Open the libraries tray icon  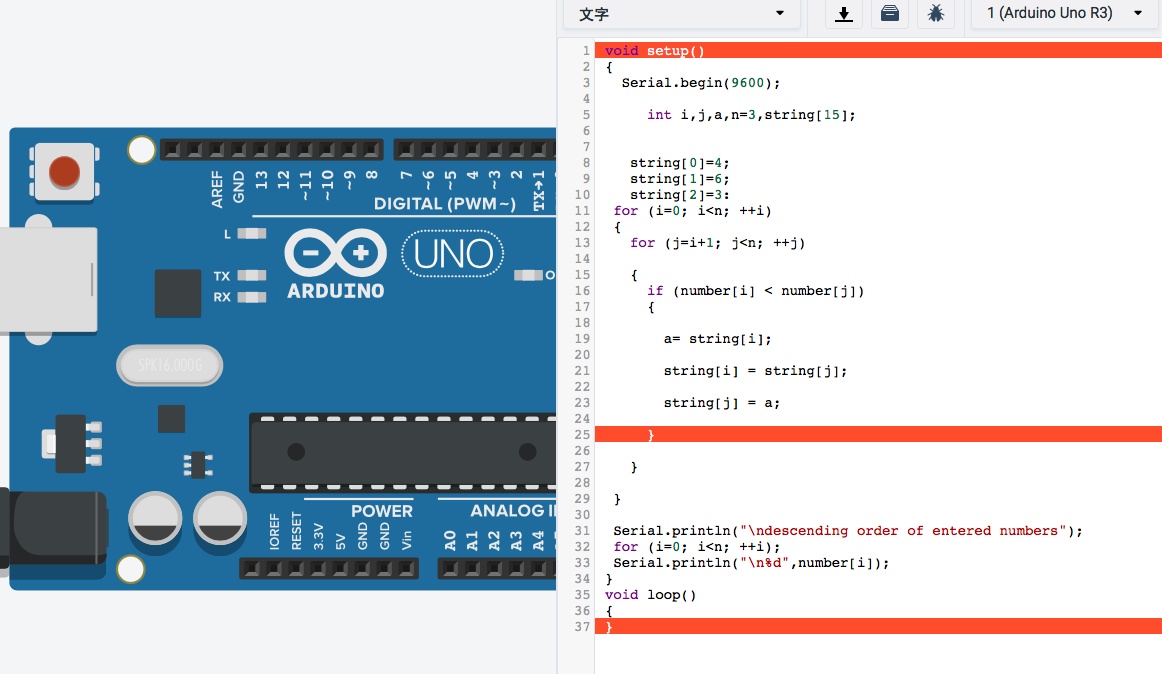[x=889, y=13]
